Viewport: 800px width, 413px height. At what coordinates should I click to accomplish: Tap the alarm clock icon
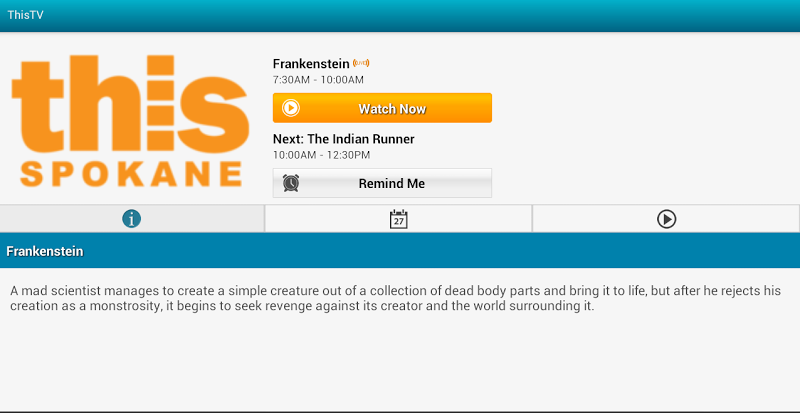tap(291, 183)
